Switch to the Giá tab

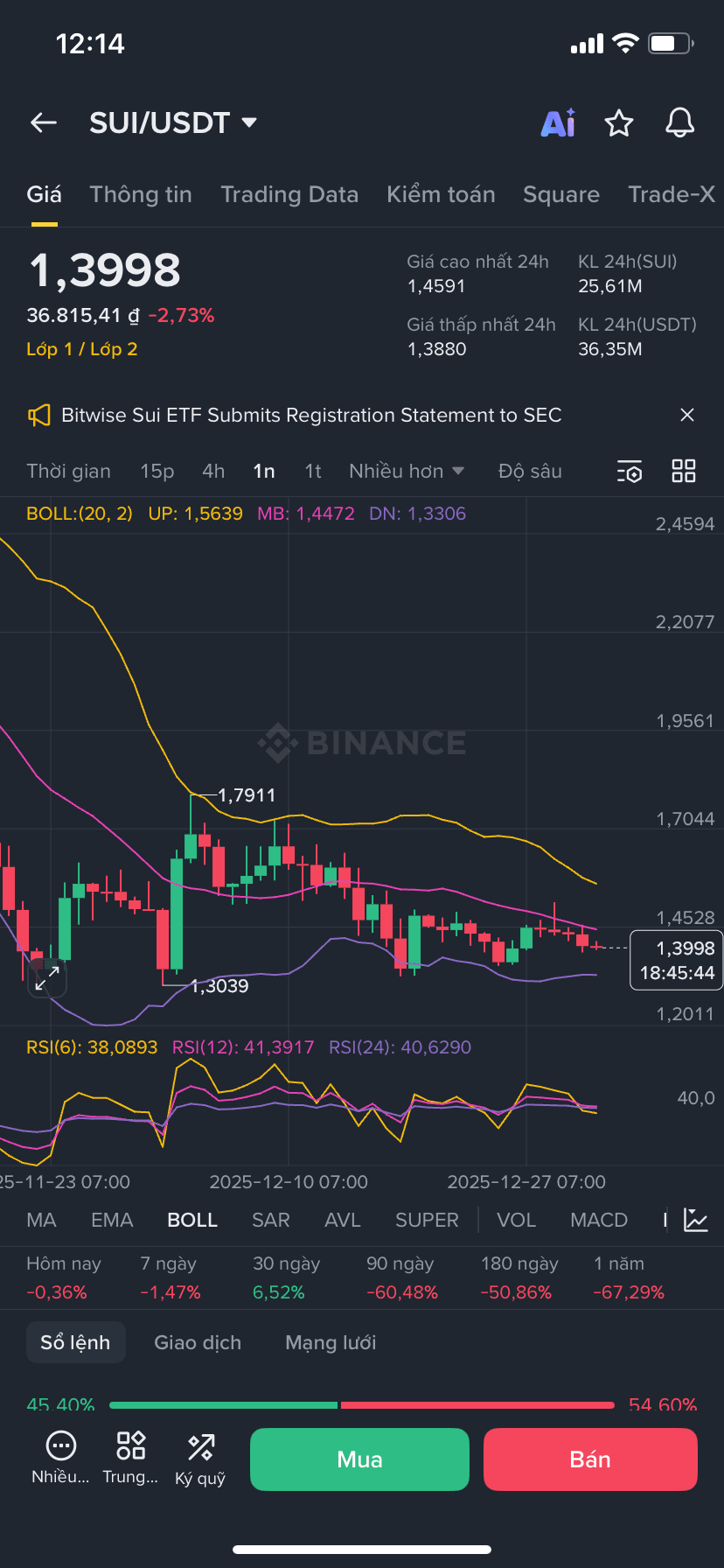(x=44, y=194)
